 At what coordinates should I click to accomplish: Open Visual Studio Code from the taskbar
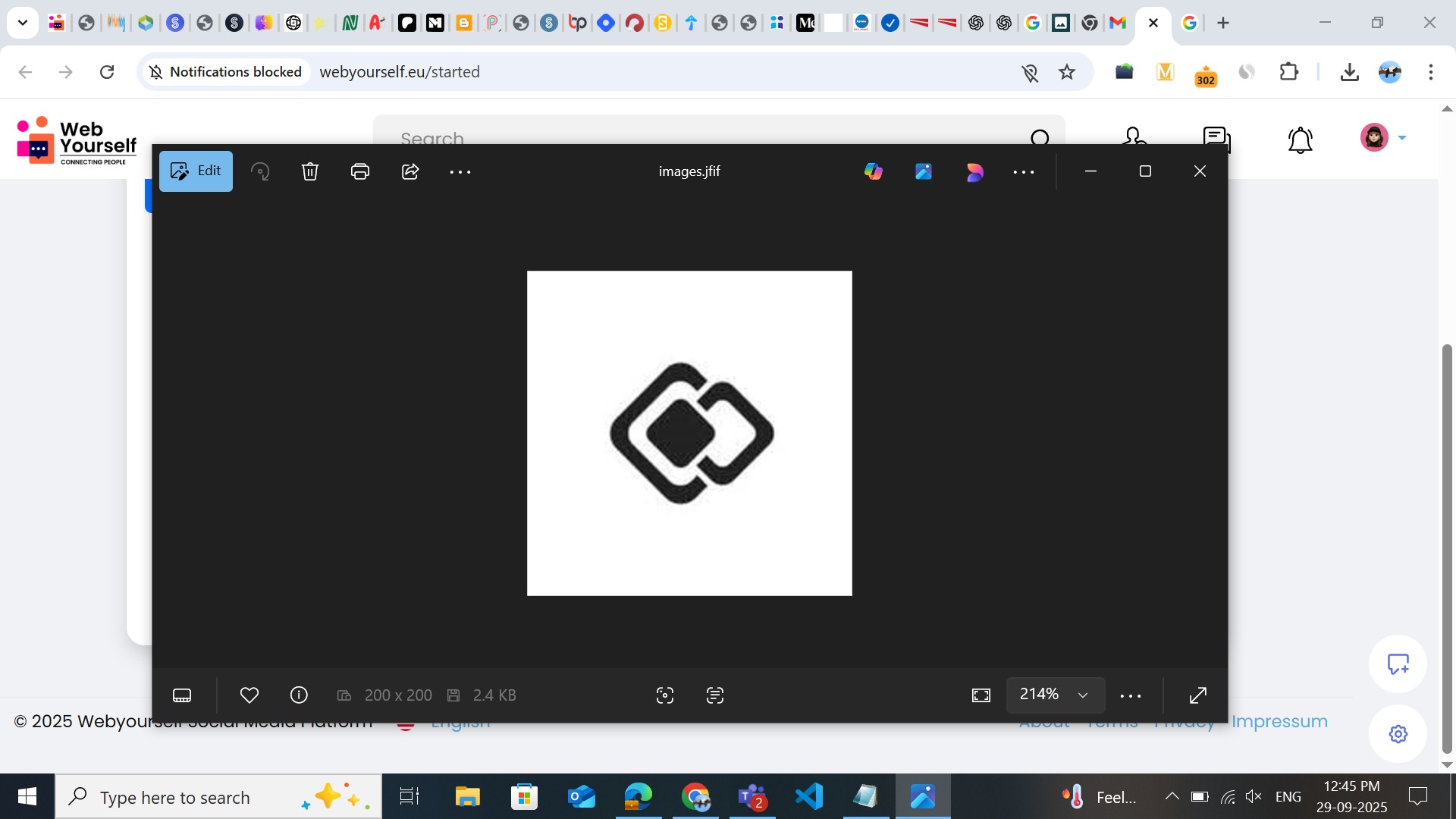coord(809,797)
